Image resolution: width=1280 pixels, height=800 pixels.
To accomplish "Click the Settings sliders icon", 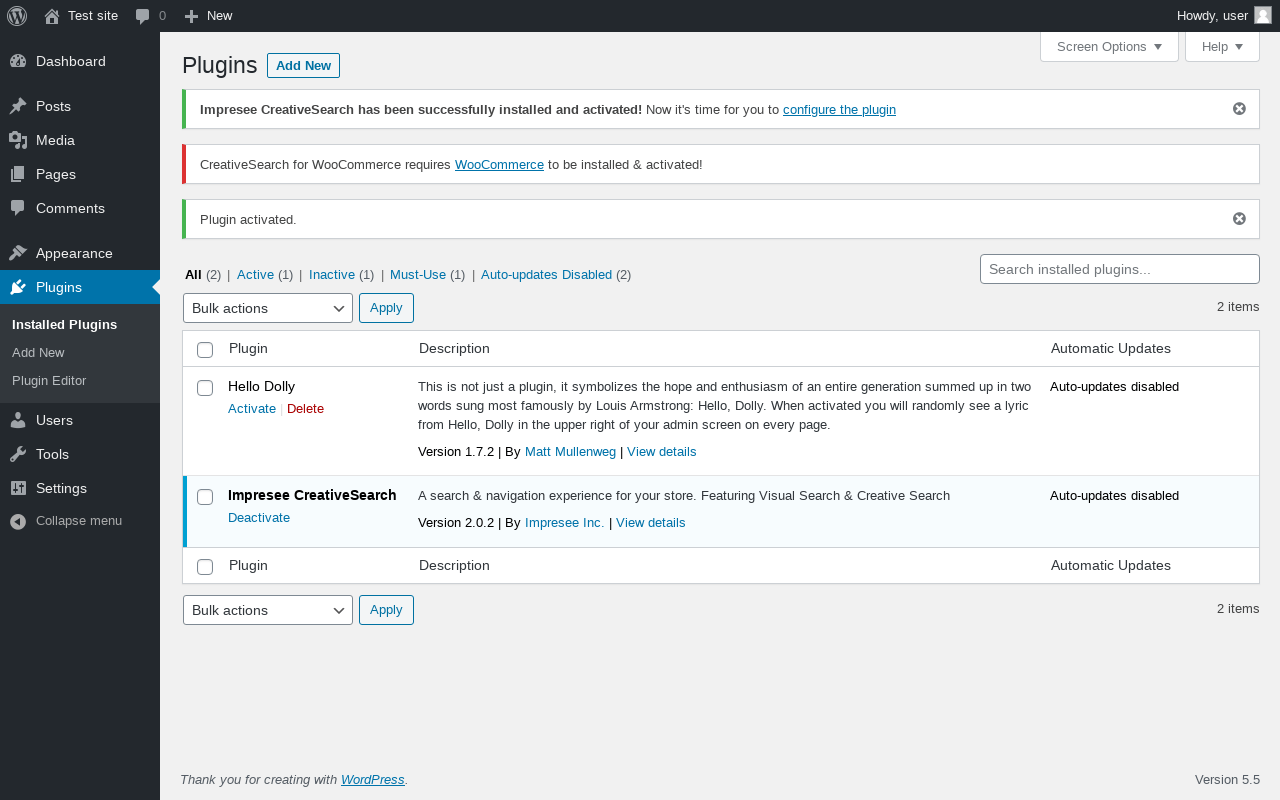I will coord(18,488).
